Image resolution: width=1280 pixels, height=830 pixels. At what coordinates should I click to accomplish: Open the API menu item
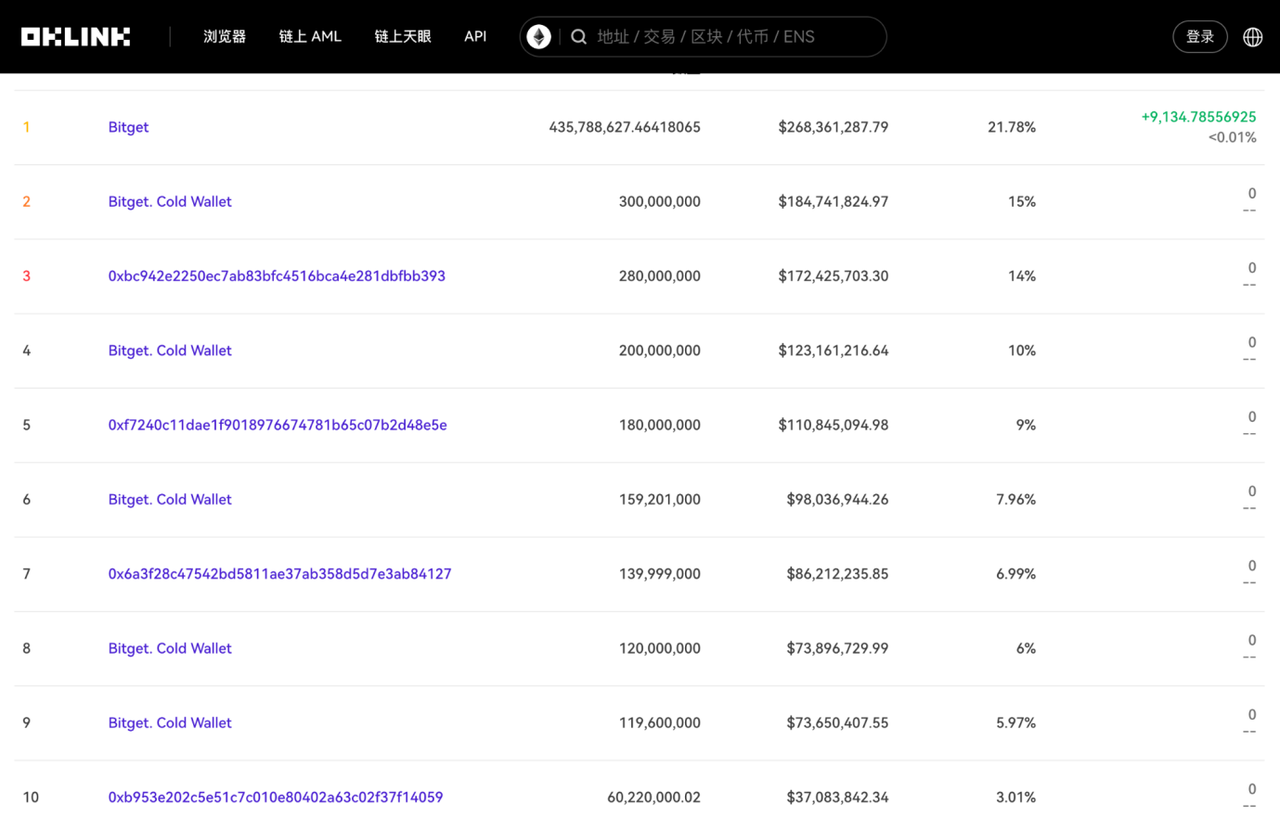click(x=475, y=37)
